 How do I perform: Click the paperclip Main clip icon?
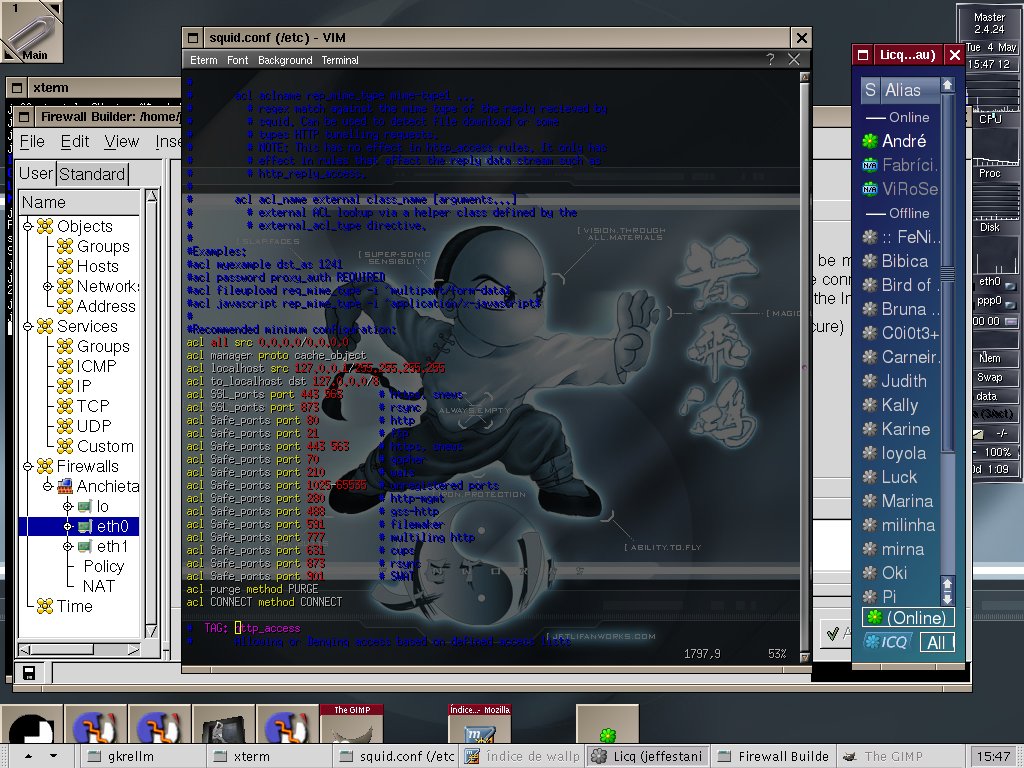(x=31, y=31)
